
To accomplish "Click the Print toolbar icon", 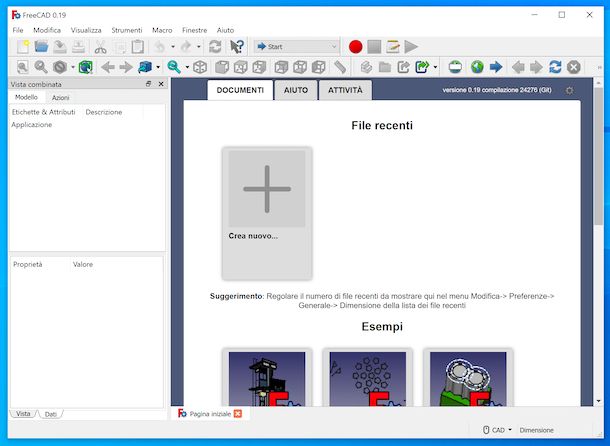I will (78, 47).
